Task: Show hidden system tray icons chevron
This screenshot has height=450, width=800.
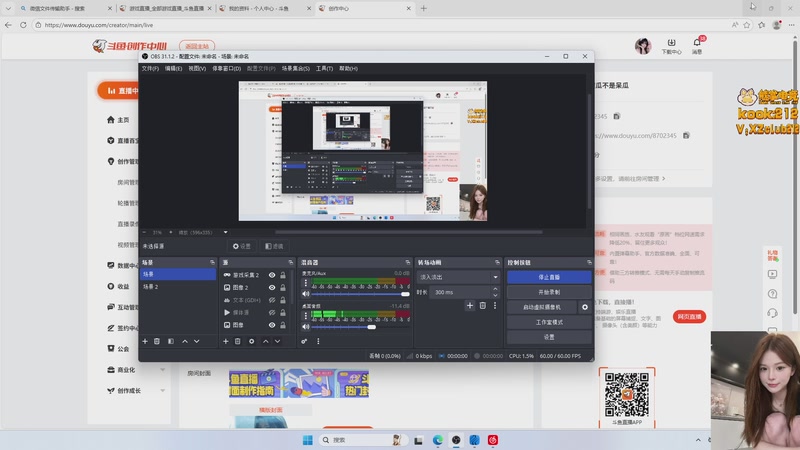Action: (x=698, y=440)
